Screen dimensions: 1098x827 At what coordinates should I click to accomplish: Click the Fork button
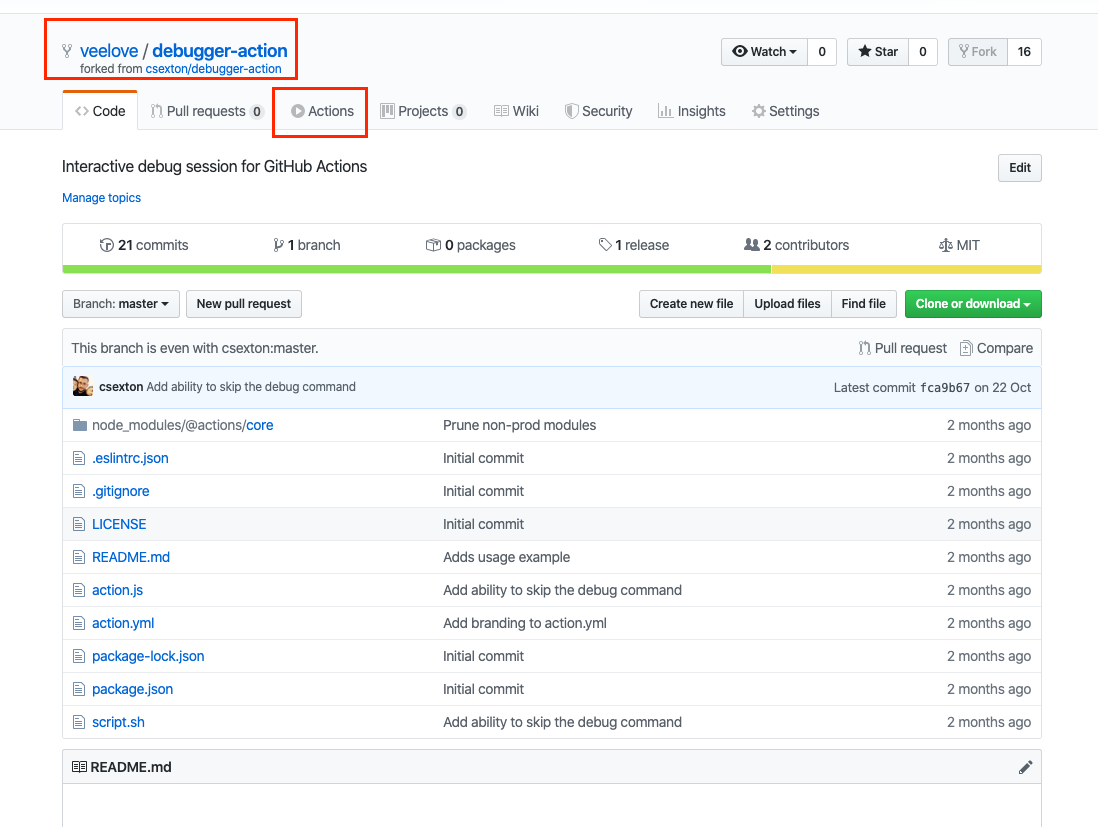(x=978, y=52)
